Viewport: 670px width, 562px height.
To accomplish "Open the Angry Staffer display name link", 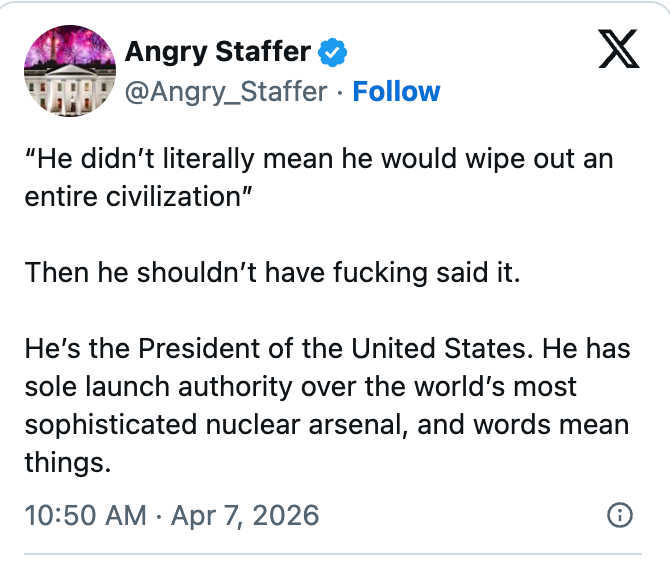I will point(217,52).
